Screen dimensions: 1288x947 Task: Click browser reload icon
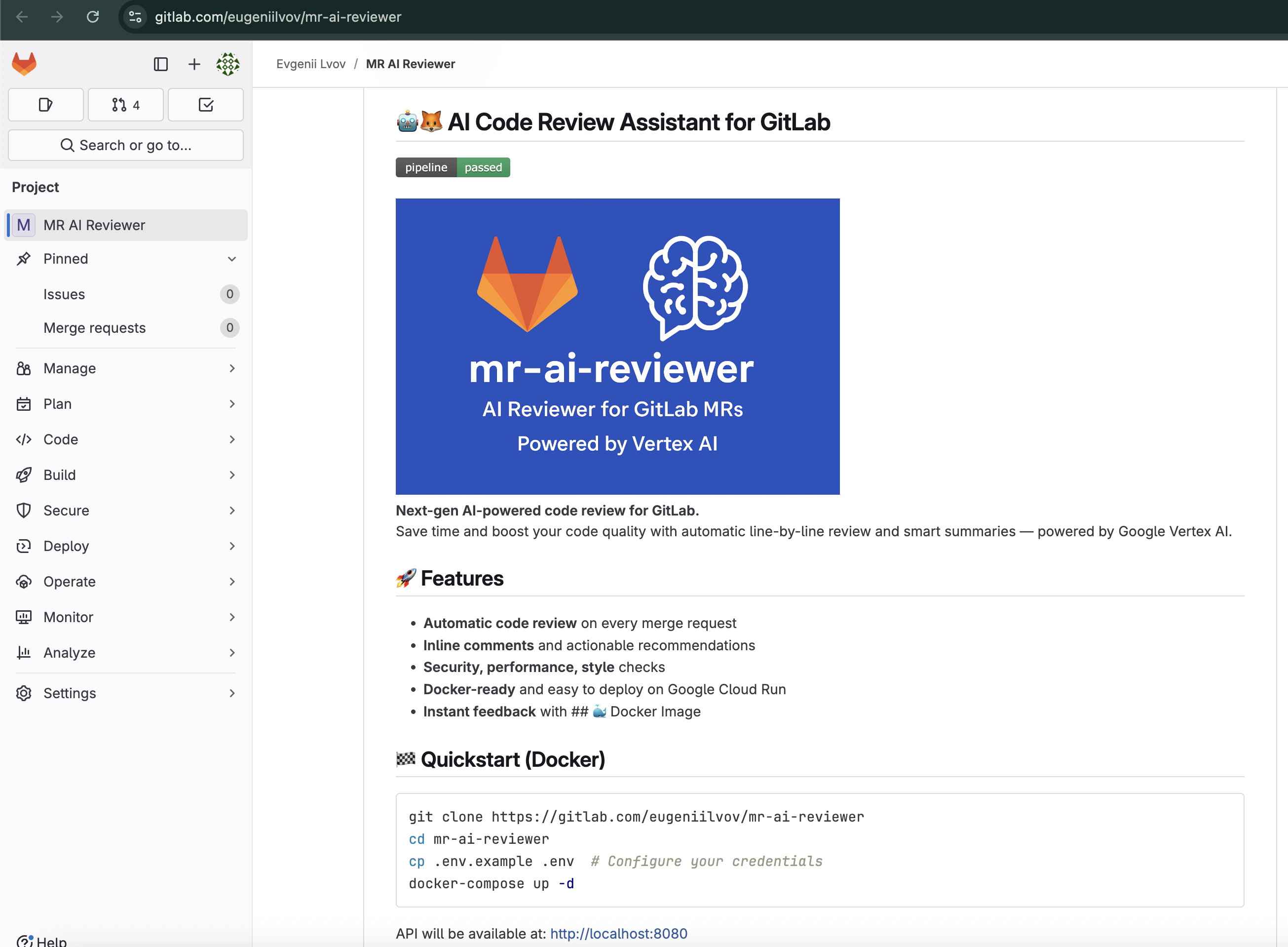[x=93, y=17]
